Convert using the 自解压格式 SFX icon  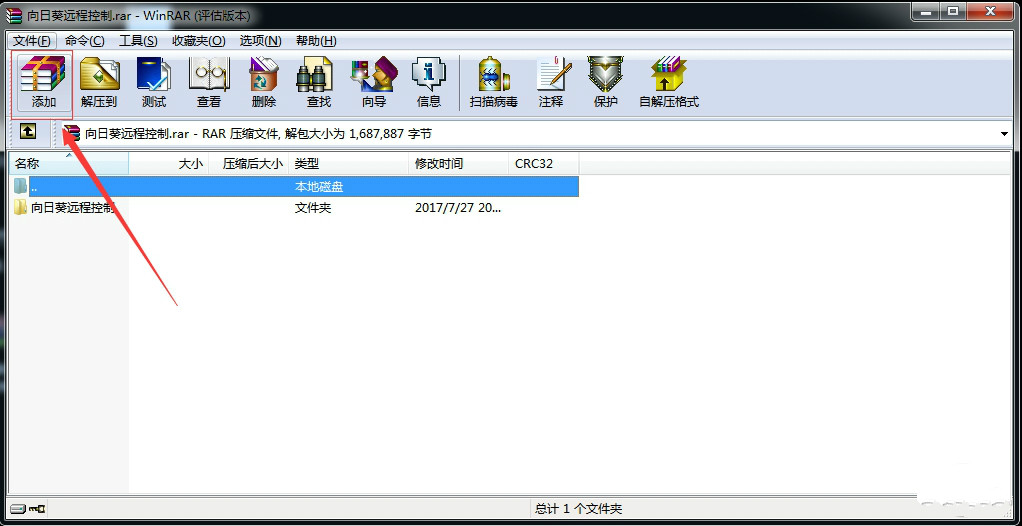[x=669, y=83]
